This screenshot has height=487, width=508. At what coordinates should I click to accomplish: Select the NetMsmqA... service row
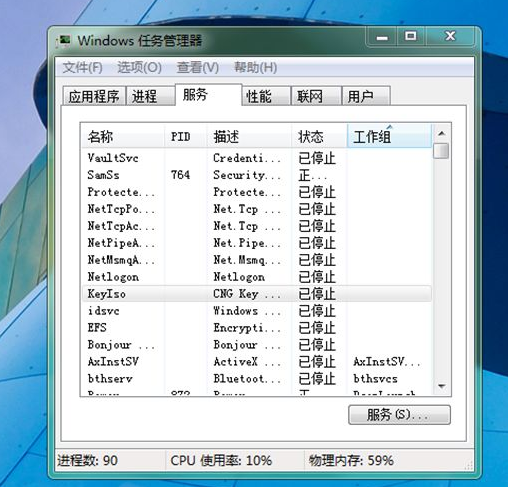[x=257, y=260]
